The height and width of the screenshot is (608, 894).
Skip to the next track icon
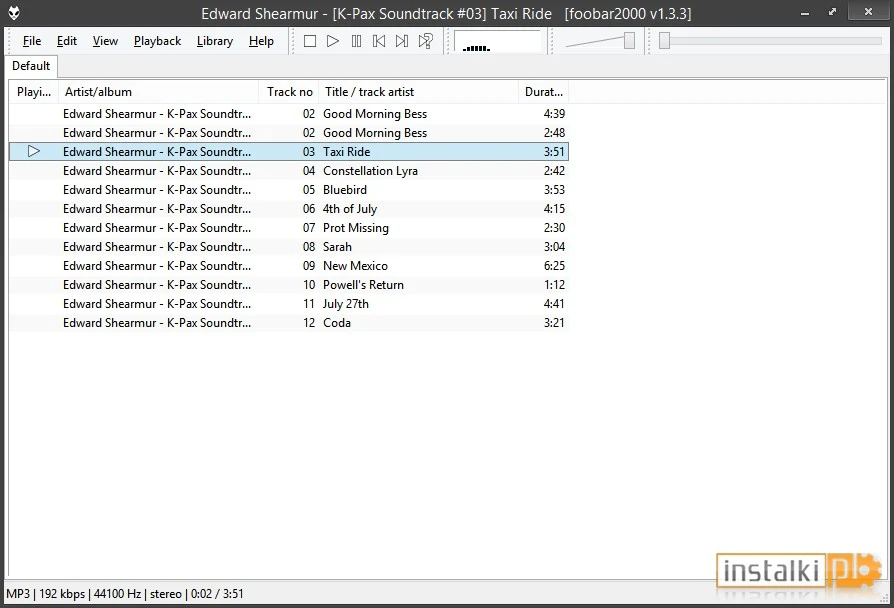(x=401, y=41)
